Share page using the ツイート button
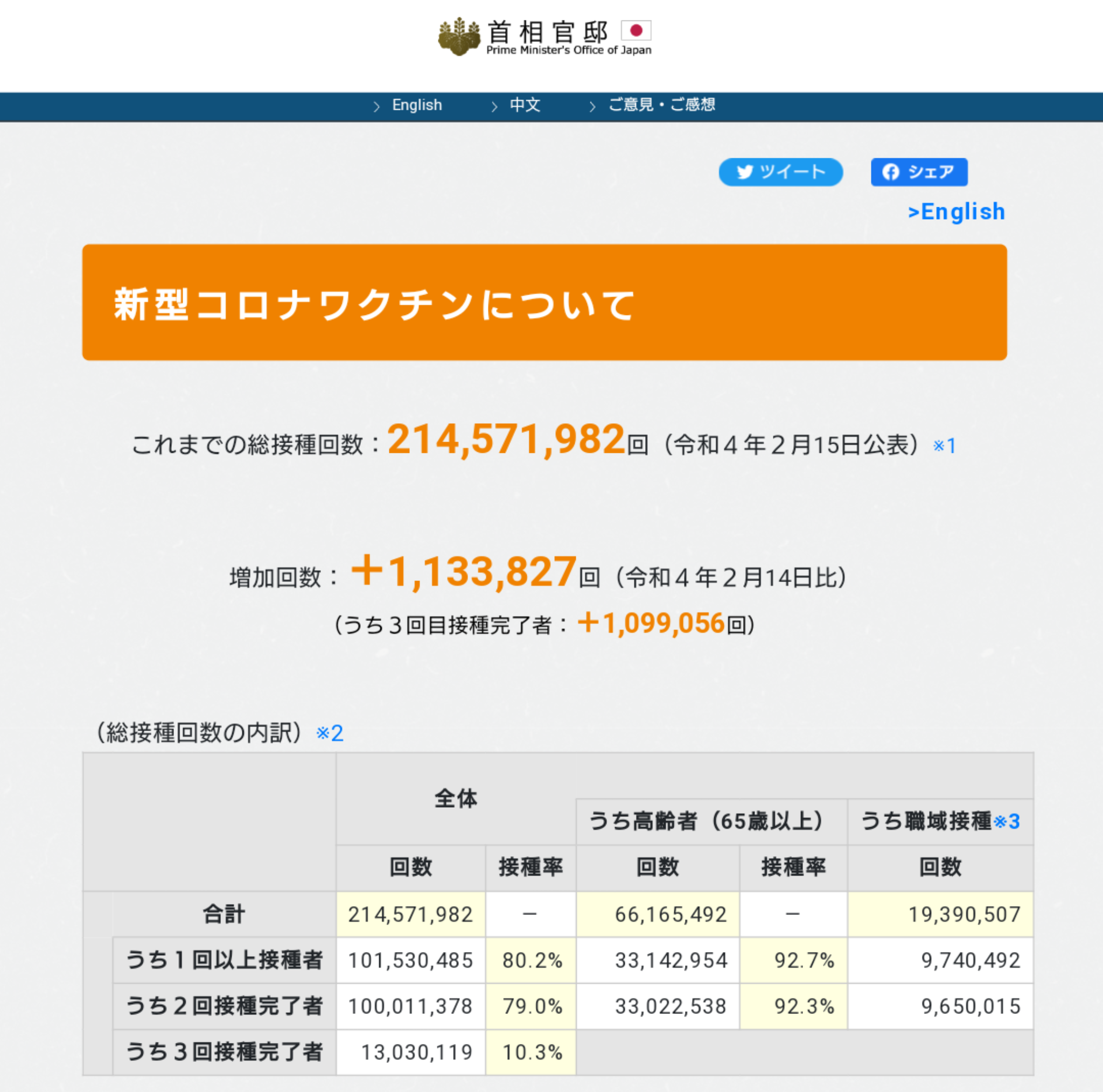 pyautogui.click(x=780, y=172)
